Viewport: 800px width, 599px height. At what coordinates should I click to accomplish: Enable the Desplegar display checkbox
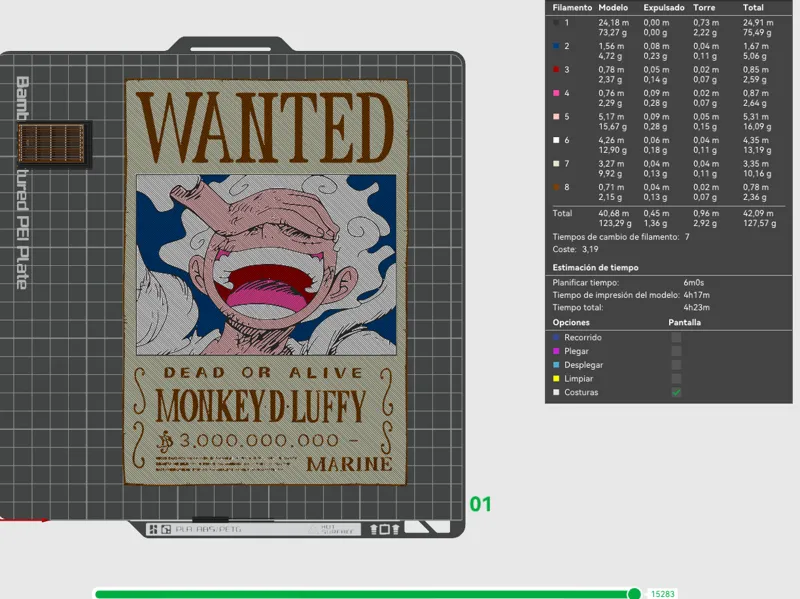pos(676,365)
